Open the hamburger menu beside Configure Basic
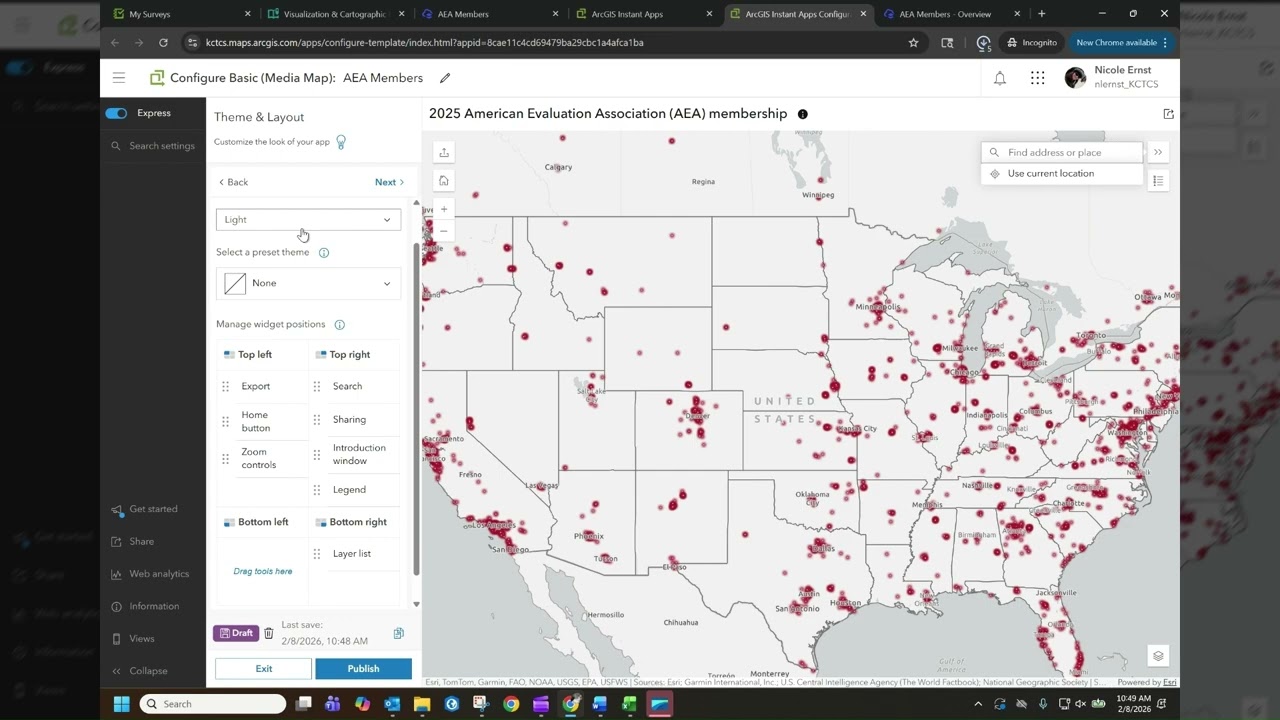Screen dimensions: 1280x720 [x=119, y=78]
